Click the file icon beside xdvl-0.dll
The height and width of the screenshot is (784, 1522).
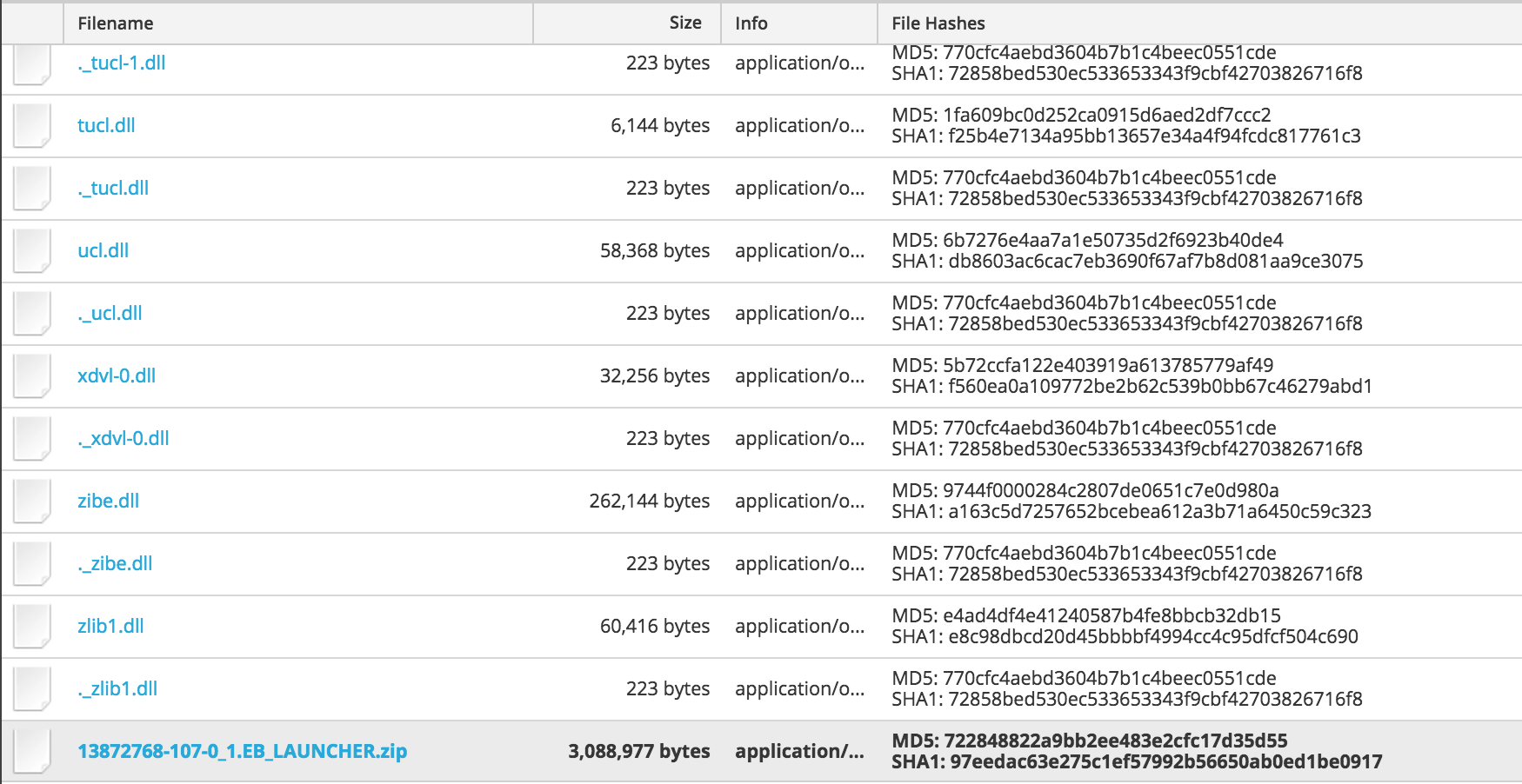32,376
